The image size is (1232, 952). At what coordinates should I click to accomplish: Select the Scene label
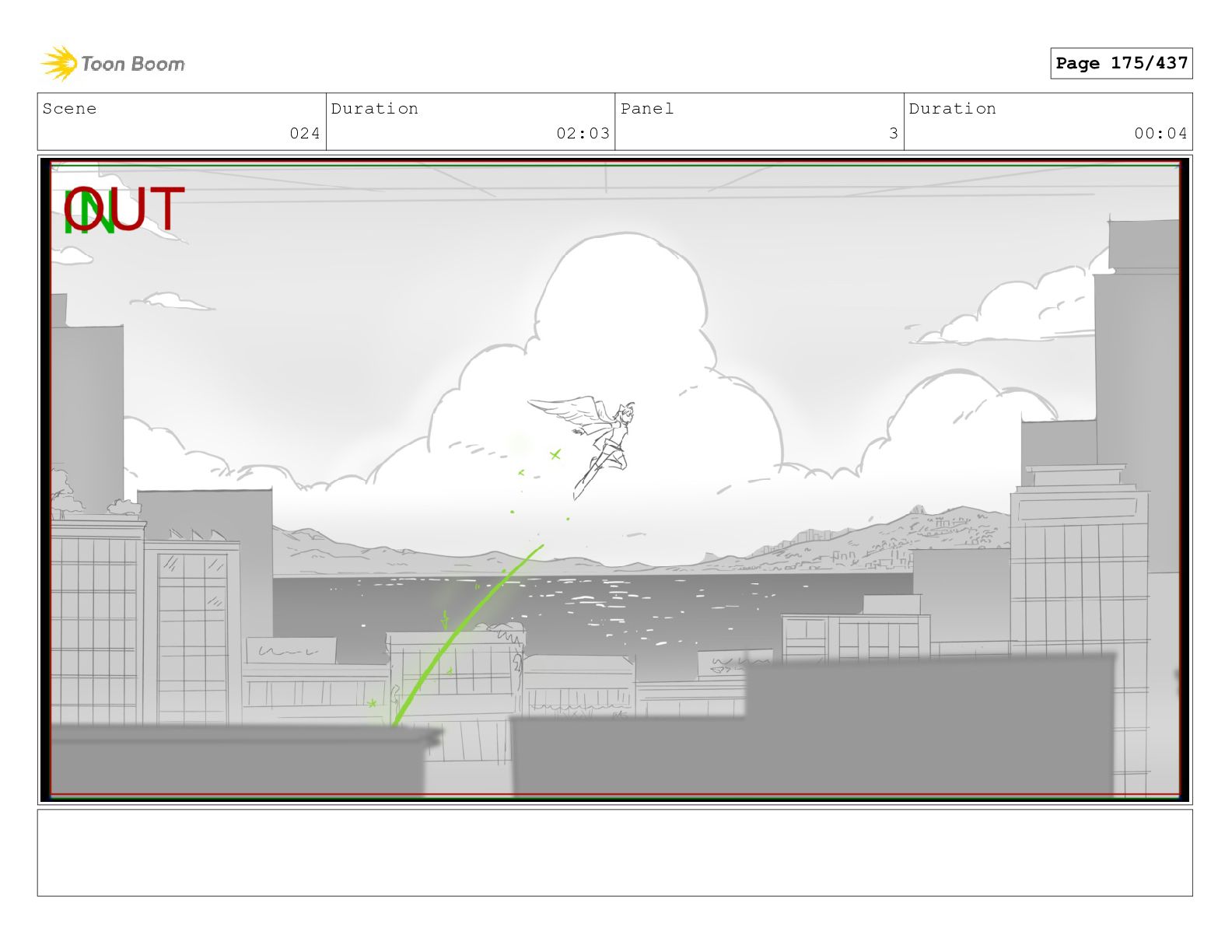click(x=70, y=109)
